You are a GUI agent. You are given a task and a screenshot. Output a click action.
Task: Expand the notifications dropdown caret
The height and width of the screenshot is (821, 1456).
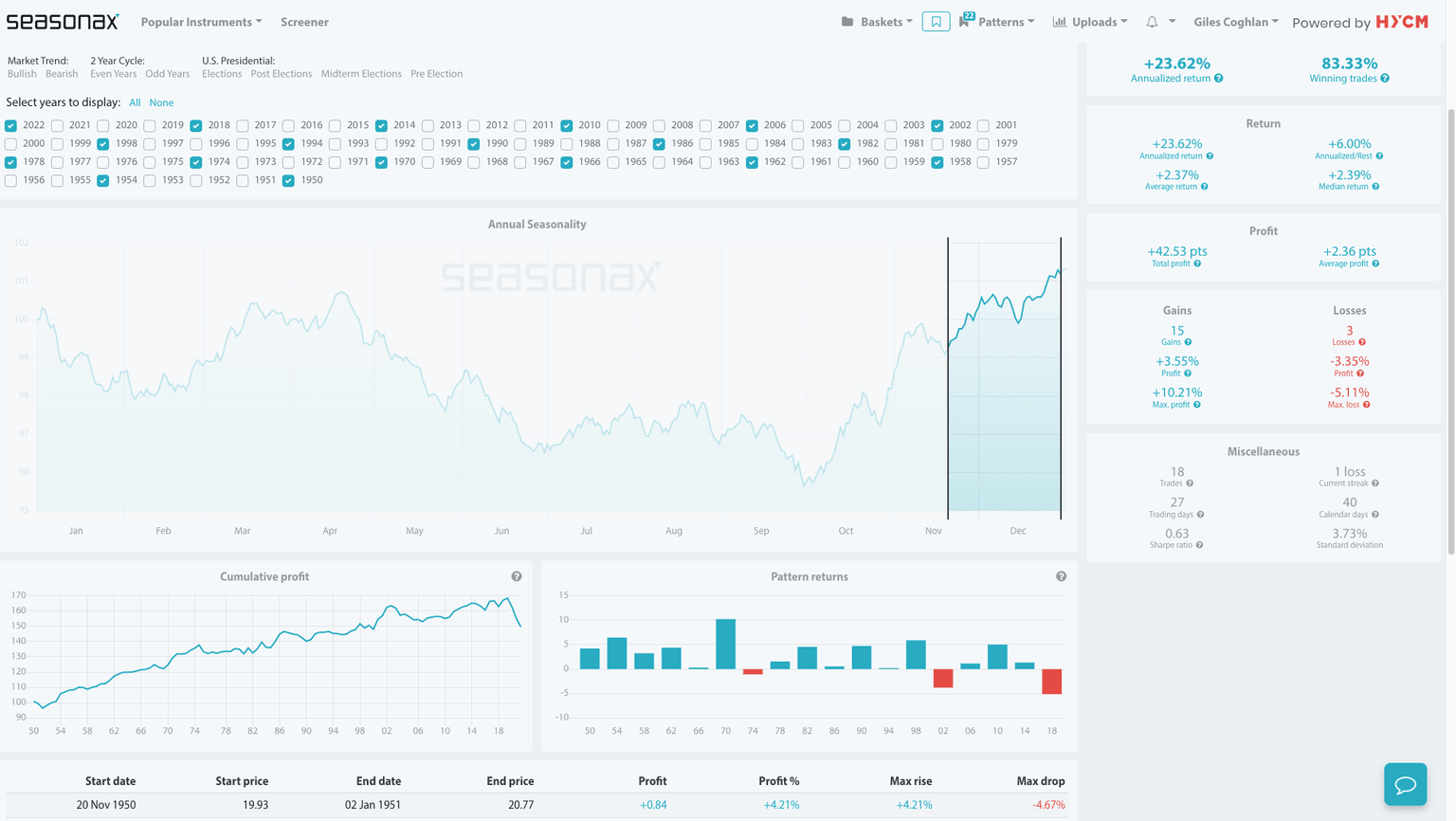coord(1172,21)
